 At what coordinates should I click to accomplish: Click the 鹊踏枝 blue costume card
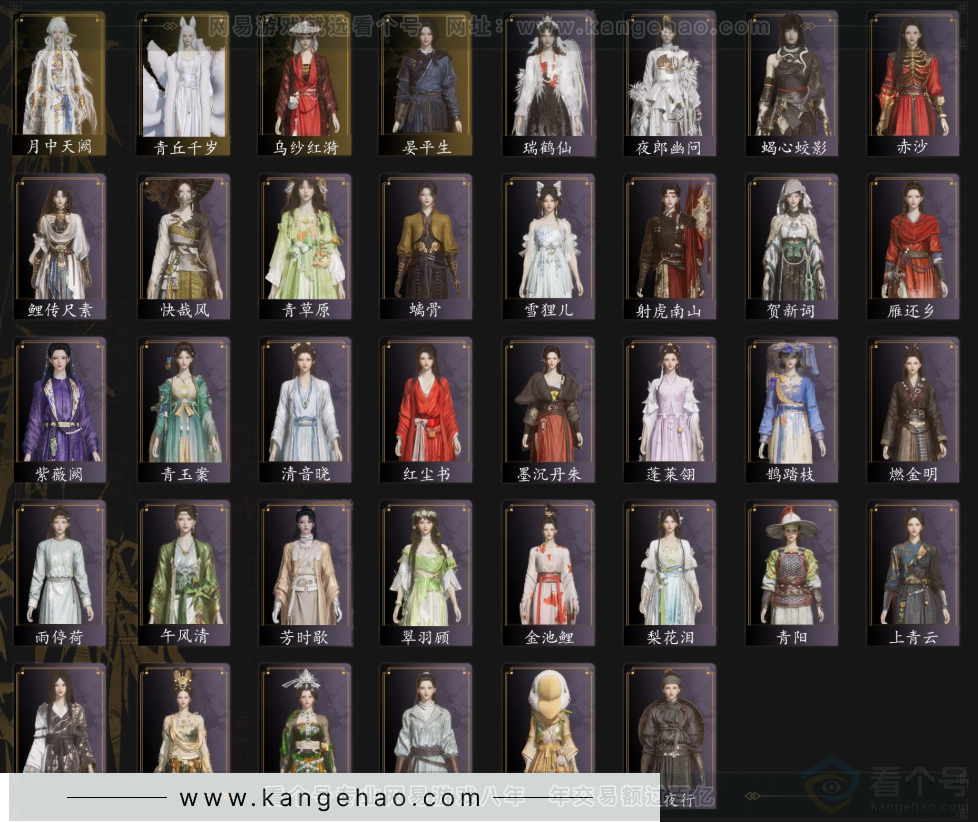pyautogui.click(x=792, y=410)
